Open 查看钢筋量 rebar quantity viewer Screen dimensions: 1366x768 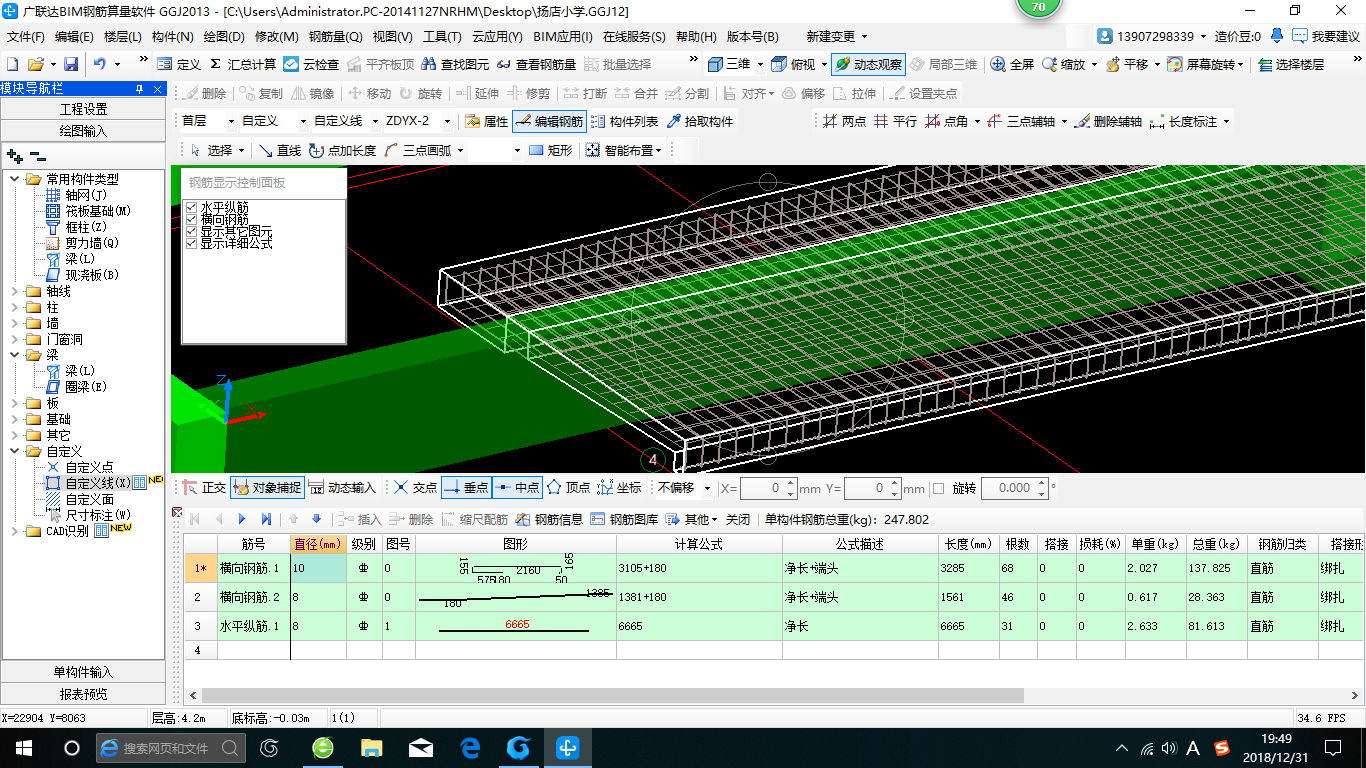pyautogui.click(x=536, y=64)
